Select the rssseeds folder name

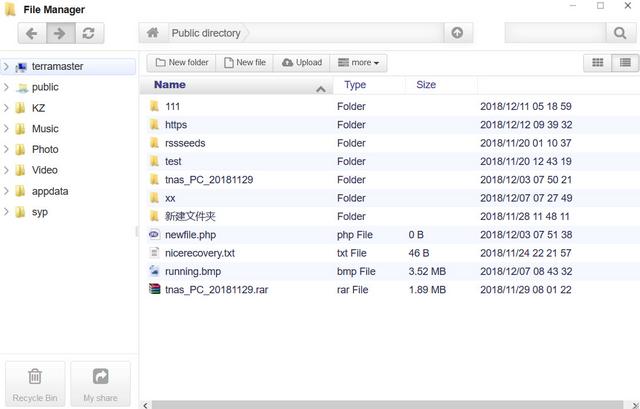tap(185, 143)
